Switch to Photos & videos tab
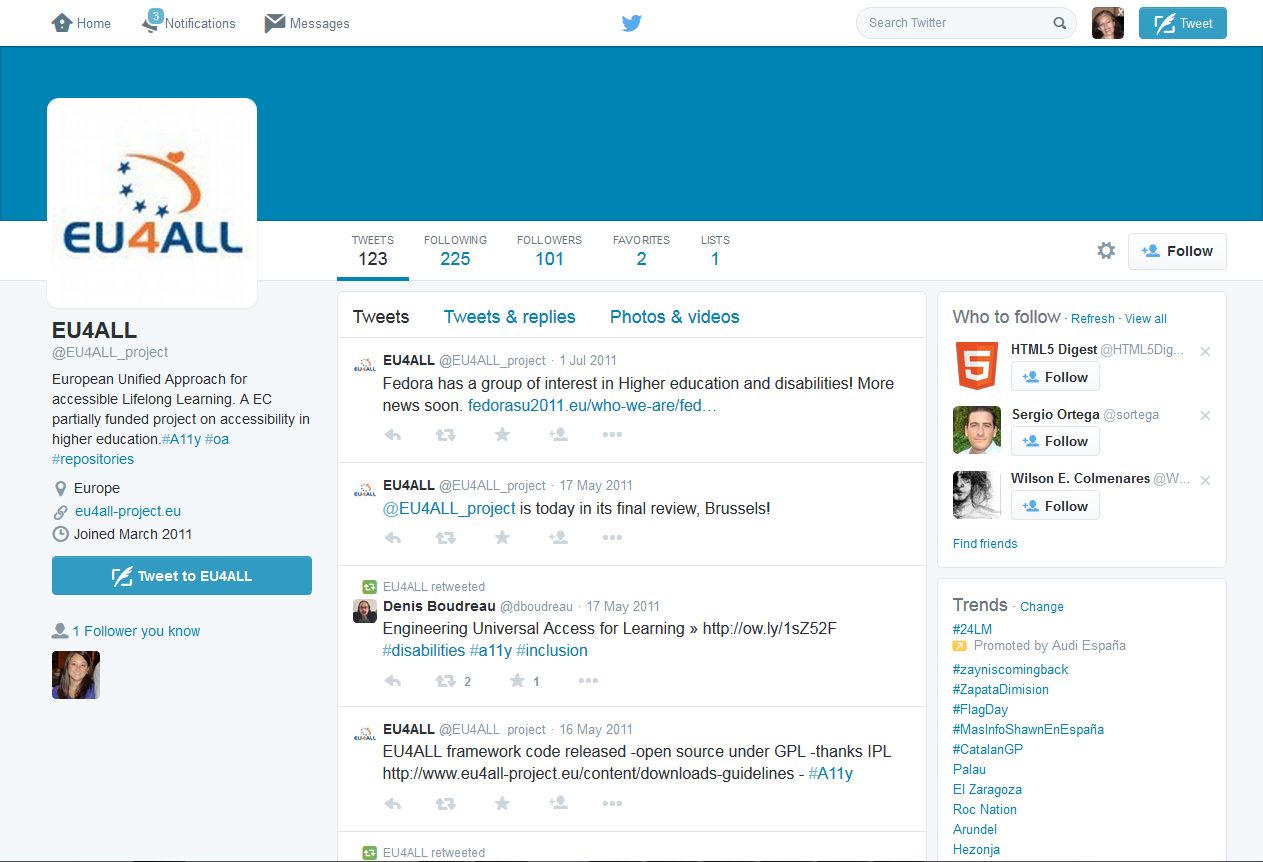 click(x=675, y=317)
